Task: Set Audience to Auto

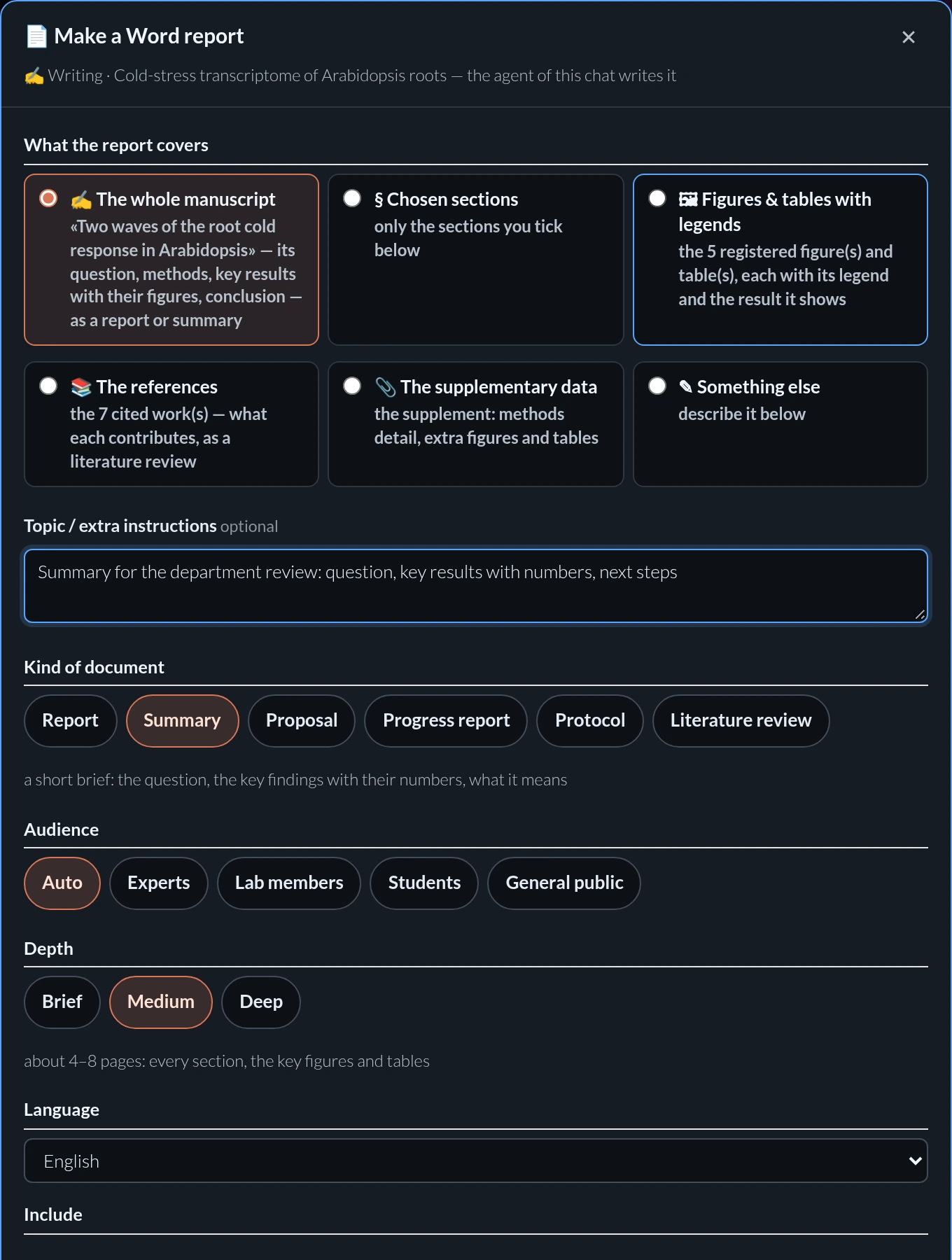Action: tap(62, 883)
